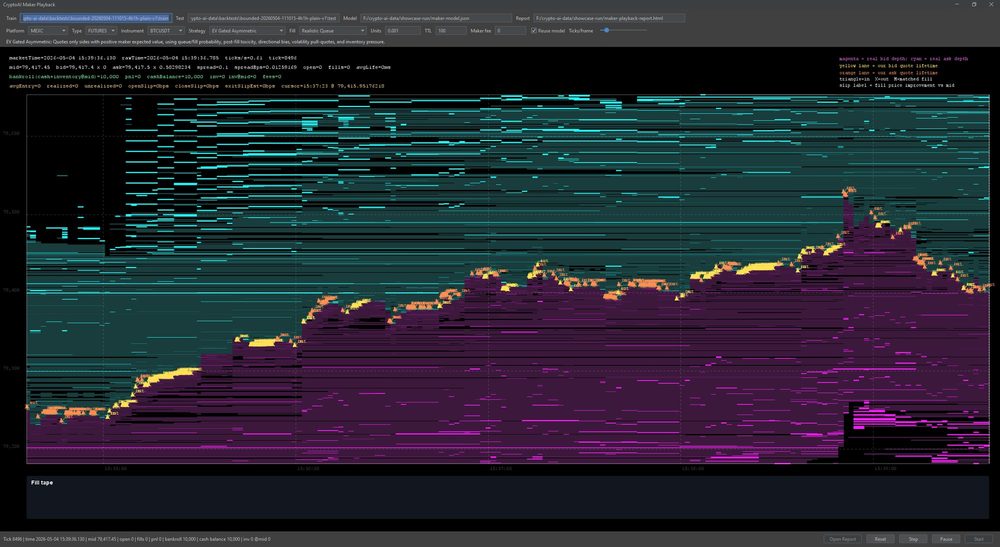The width and height of the screenshot is (1000, 547).
Task: Click the Start button
Action: pyautogui.click(x=978, y=539)
